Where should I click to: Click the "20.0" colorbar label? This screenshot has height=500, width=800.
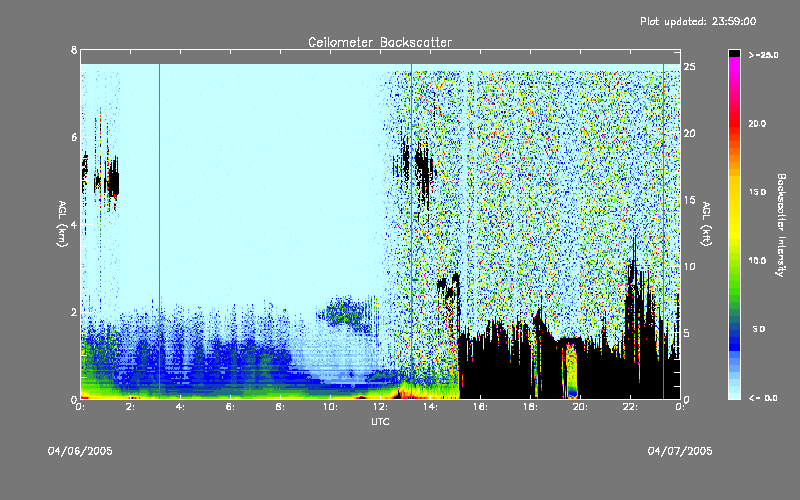coord(757,123)
